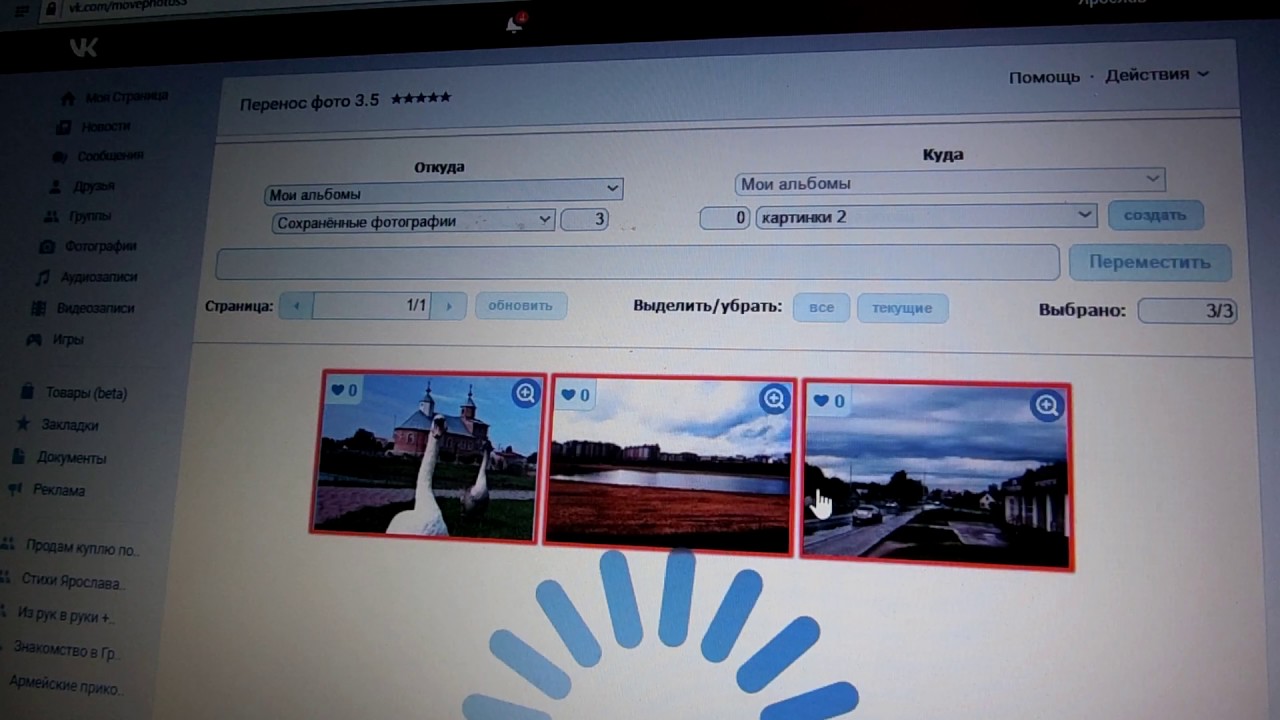Open Стихи Ярослава group link
This screenshot has width=1280, height=720.
tap(71, 581)
